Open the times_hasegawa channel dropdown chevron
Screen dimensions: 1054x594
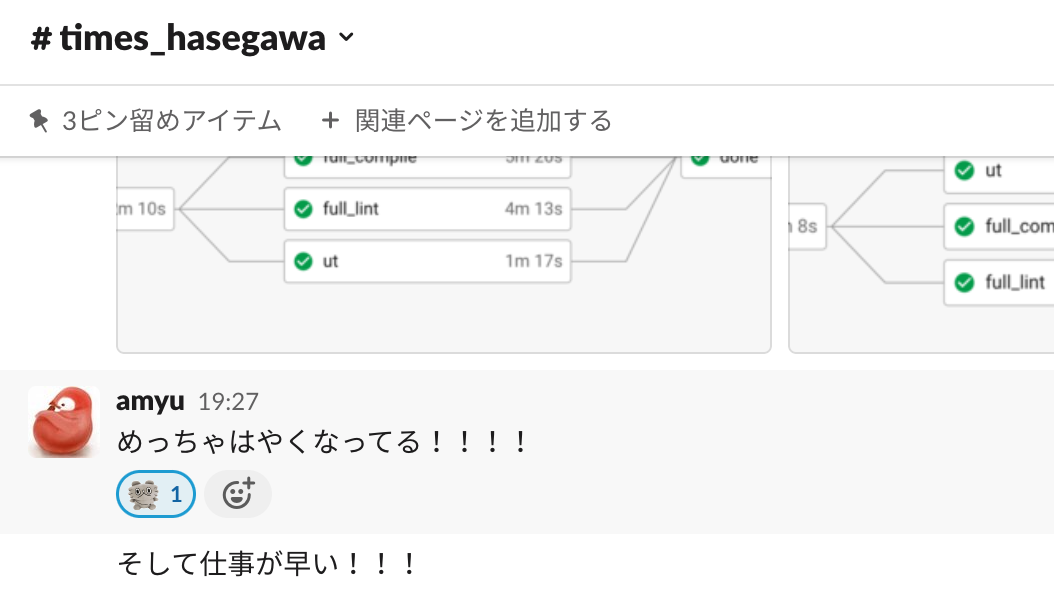(x=346, y=38)
